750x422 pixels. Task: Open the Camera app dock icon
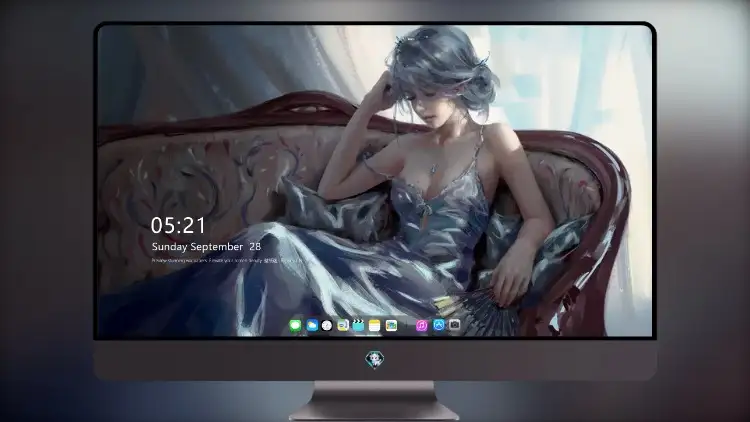pyautogui.click(x=454, y=325)
